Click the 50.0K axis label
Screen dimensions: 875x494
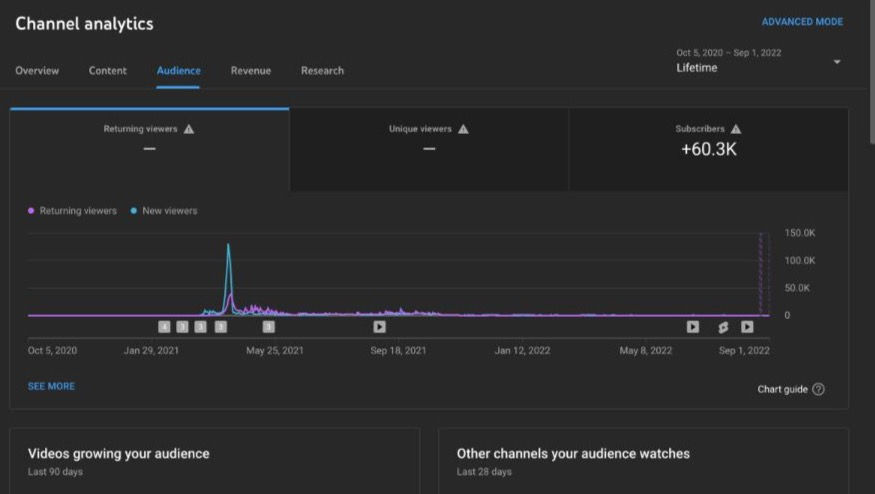tap(797, 288)
